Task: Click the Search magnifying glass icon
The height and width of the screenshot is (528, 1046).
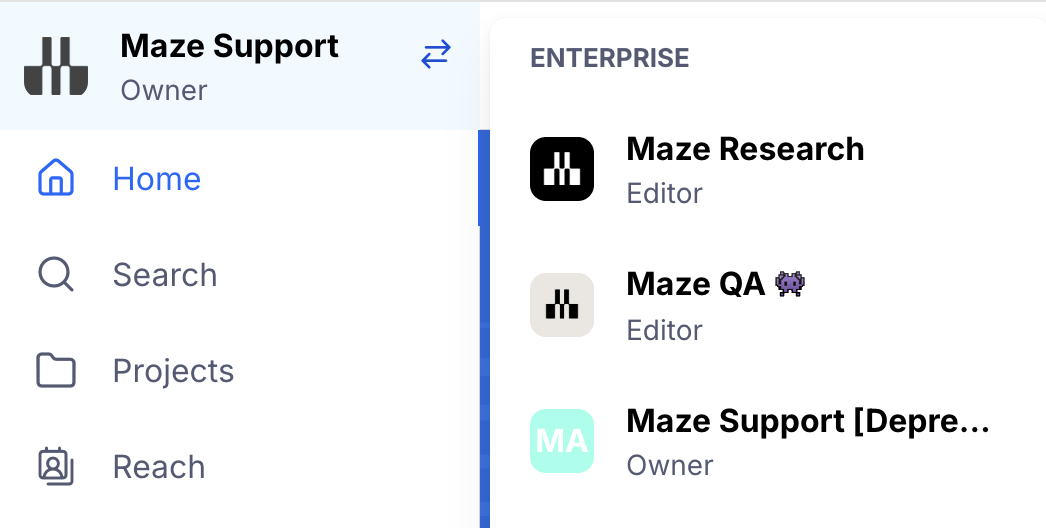Action: tap(56, 275)
